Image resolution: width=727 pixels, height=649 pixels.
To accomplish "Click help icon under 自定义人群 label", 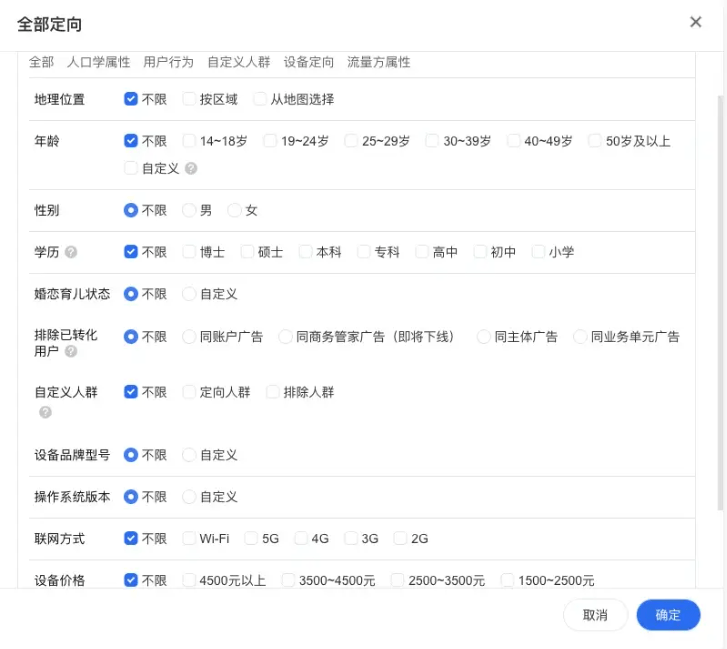I will tap(45, 412).
